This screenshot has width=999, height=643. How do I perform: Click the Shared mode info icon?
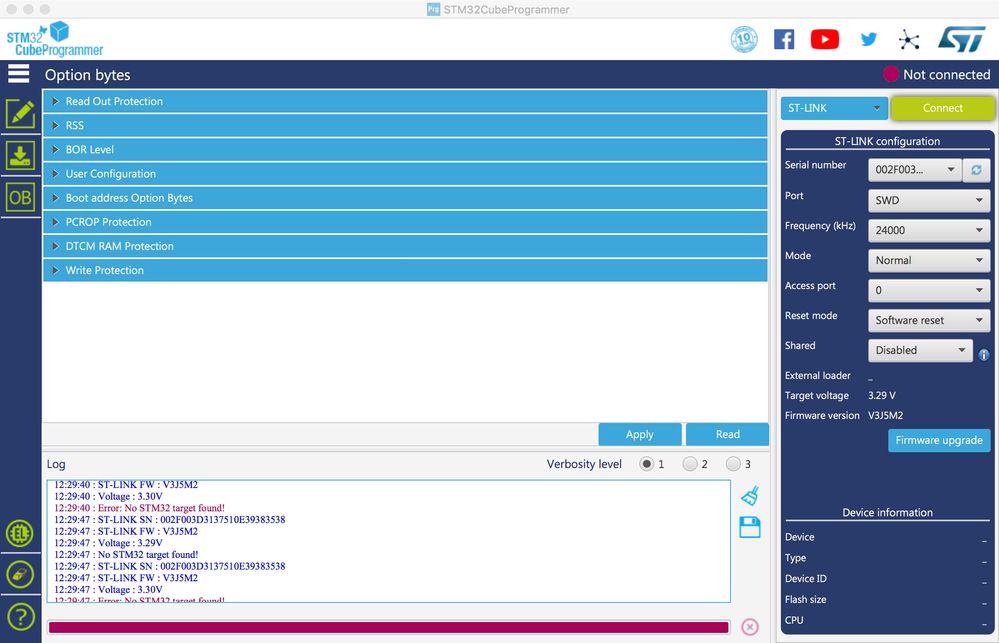(x=984, y=355)
